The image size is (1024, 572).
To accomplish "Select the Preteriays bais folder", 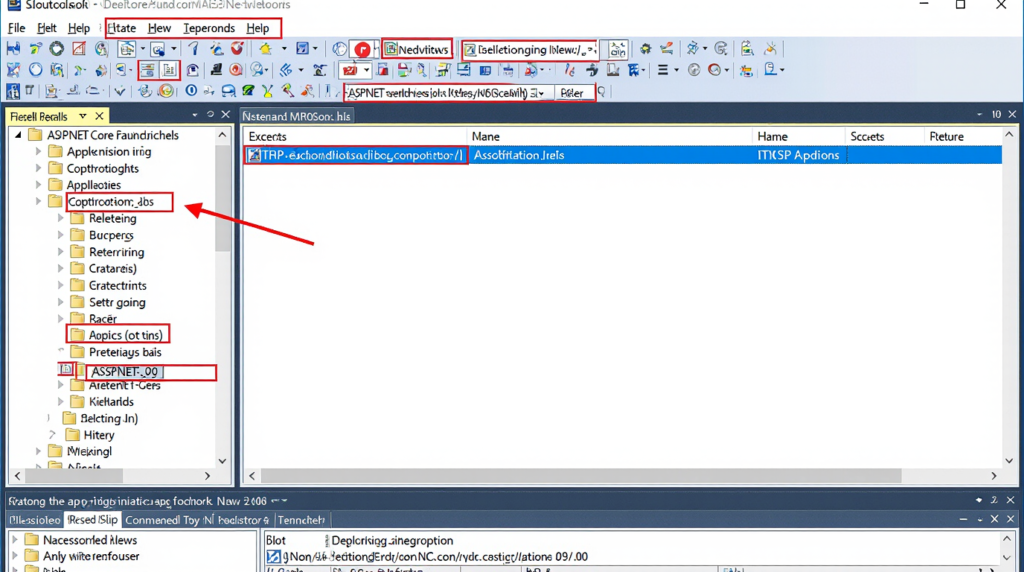I will tap(125, 352).
